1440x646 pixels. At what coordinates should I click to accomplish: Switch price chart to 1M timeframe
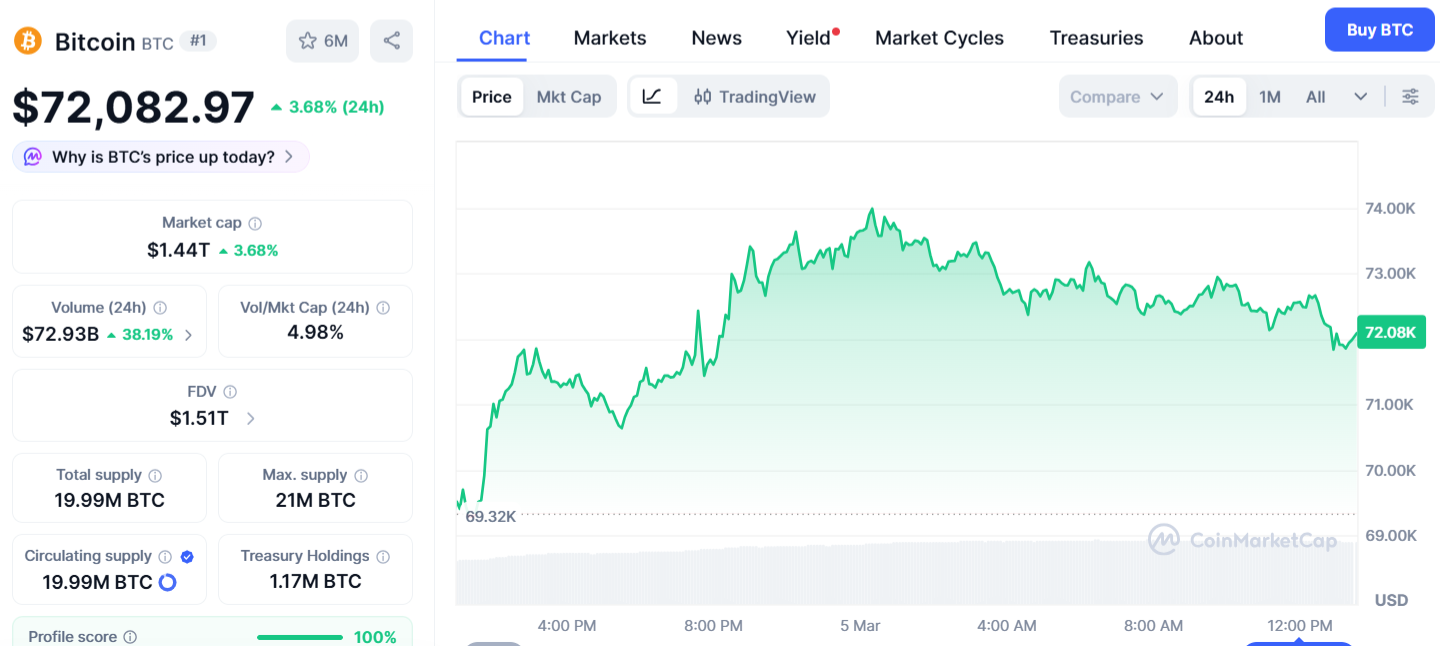(1270, 96)
